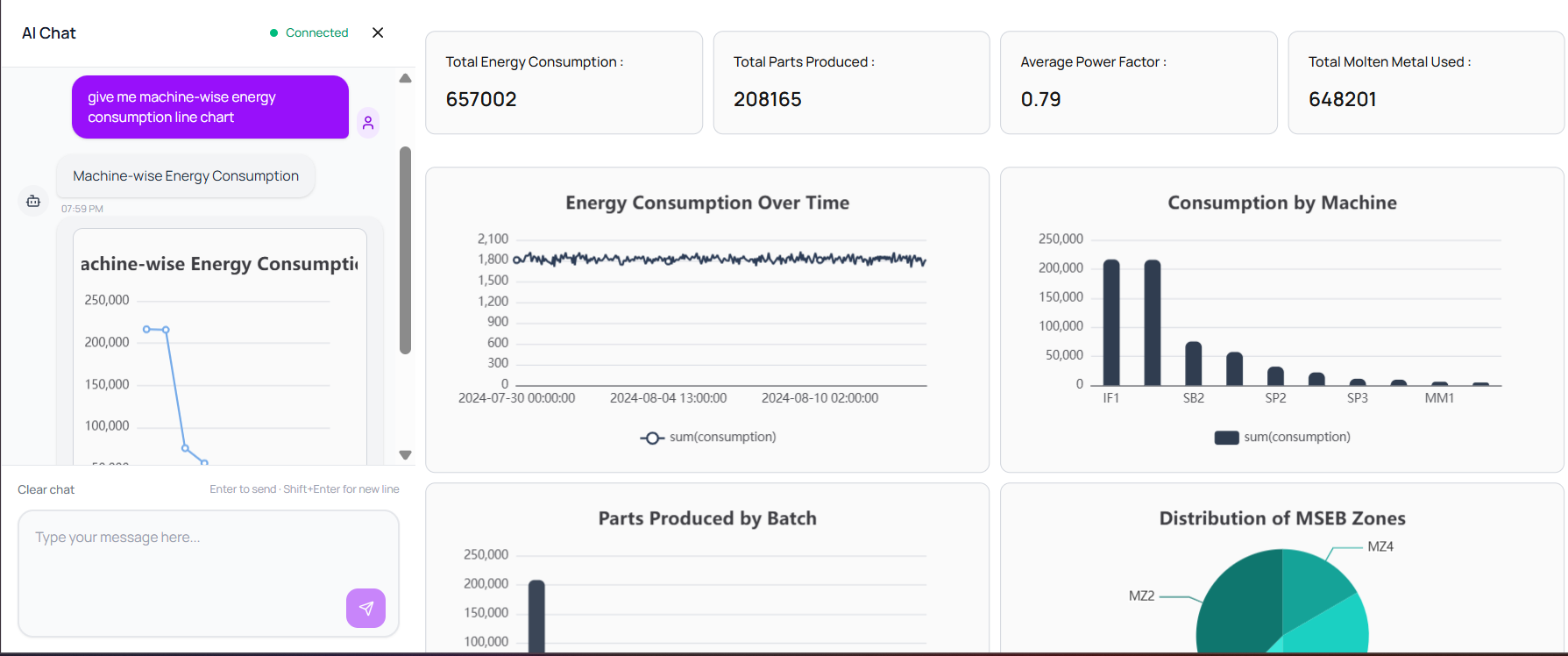Click the bot avatar icon

33,201
